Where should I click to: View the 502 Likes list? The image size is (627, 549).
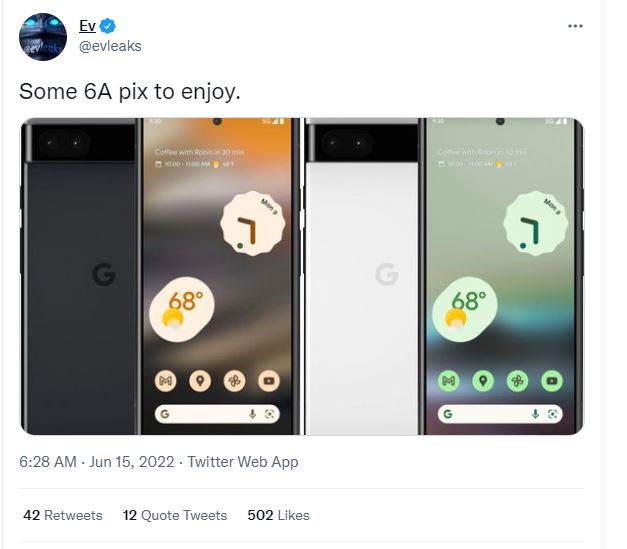click(278, 515)
